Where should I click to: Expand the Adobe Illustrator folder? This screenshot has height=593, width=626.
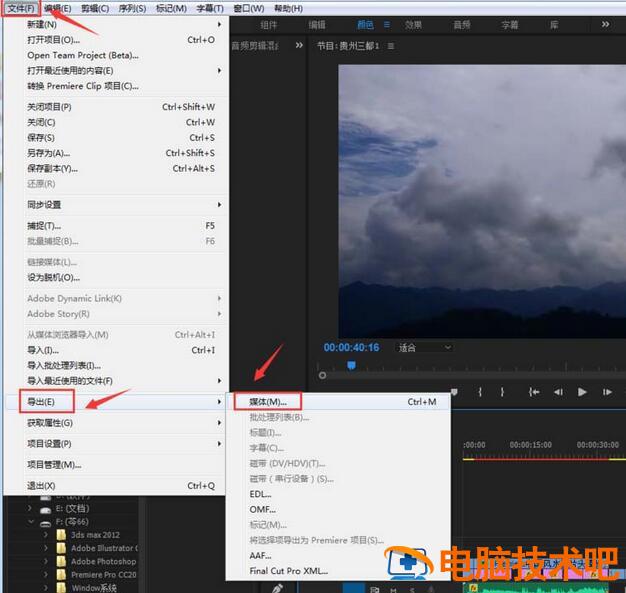pyautogui.click(x=46, y=547)
